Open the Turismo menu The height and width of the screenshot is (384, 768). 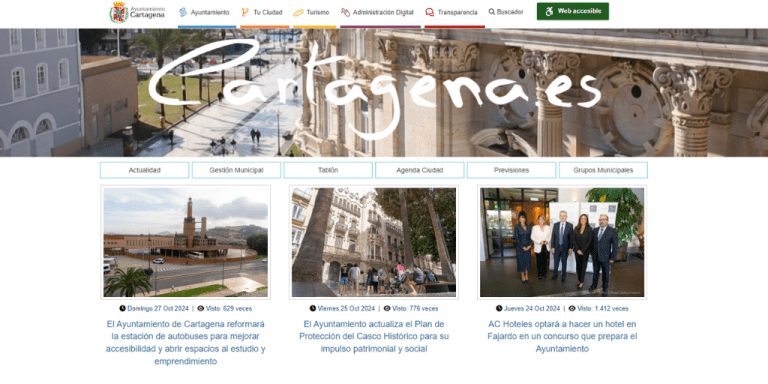pos(314,13)
